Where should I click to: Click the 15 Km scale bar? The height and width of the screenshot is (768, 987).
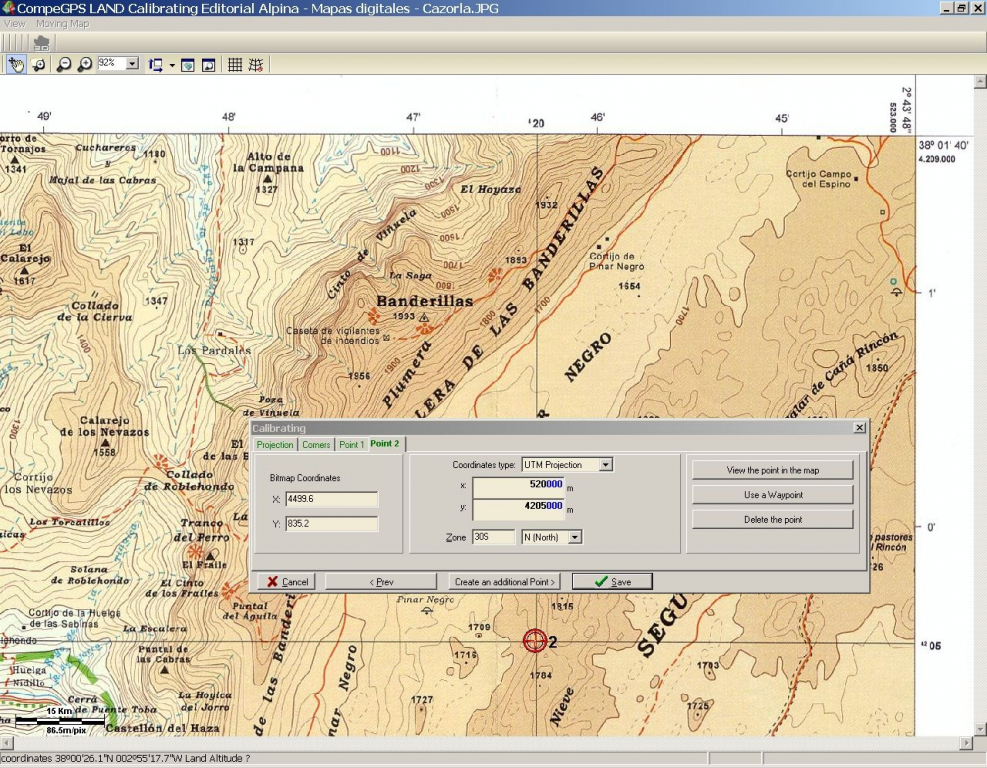point(59,720)
